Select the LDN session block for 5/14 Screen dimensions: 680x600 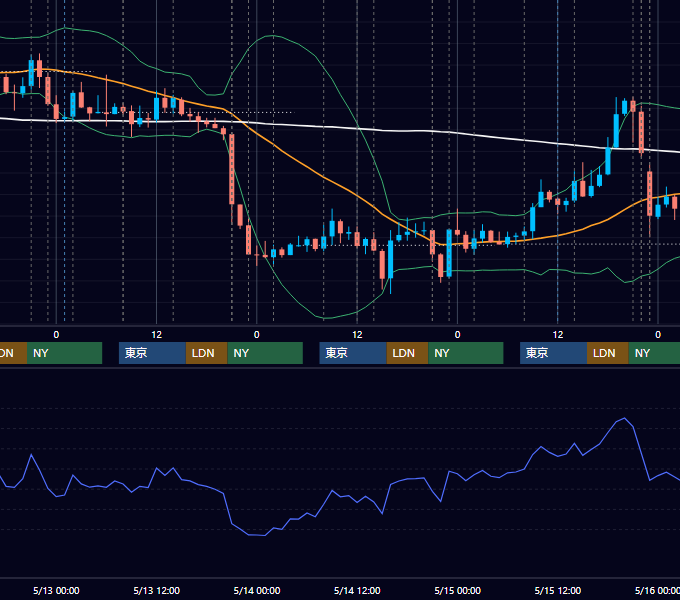click(407, 353)
